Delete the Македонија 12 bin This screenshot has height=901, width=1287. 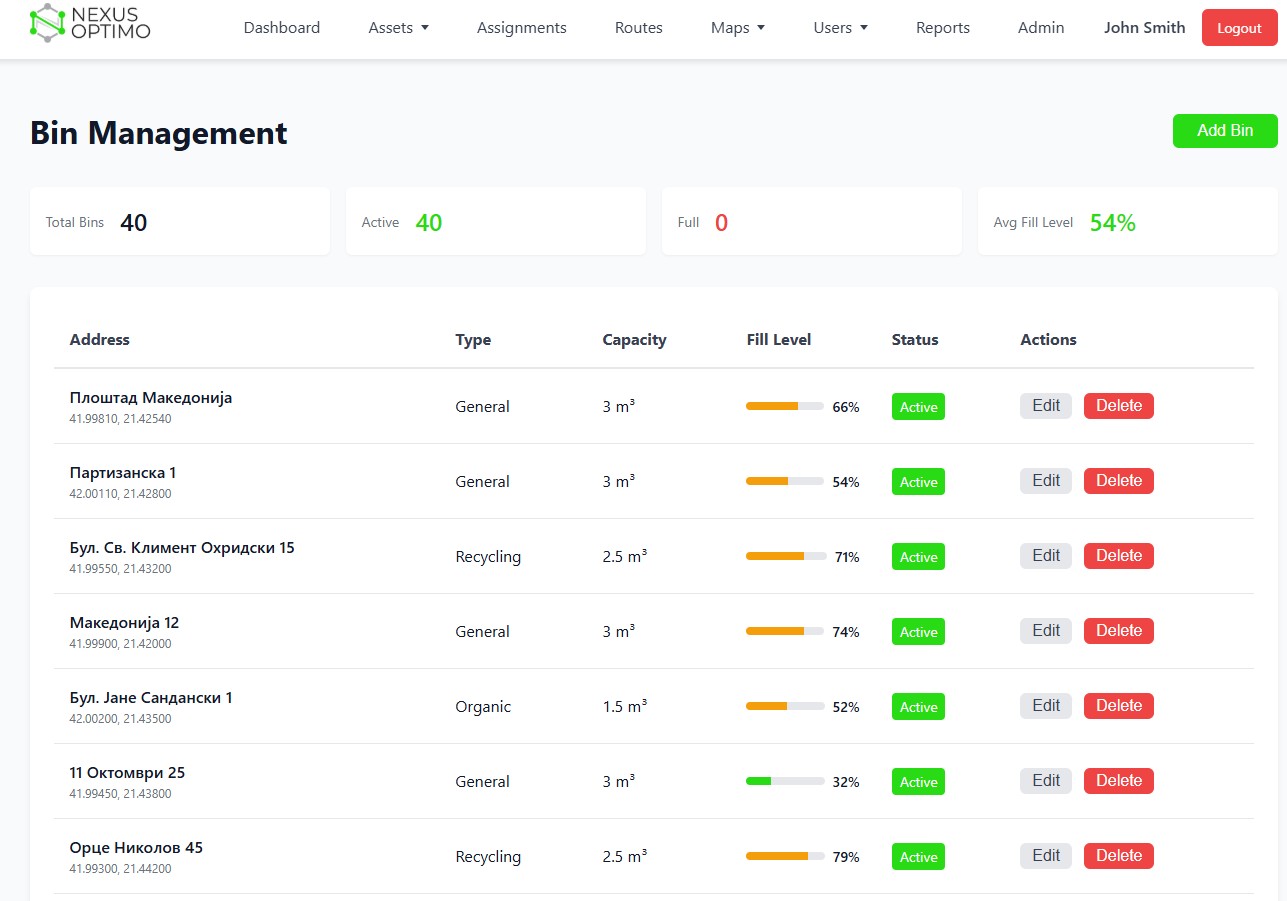pos(1119,631)
